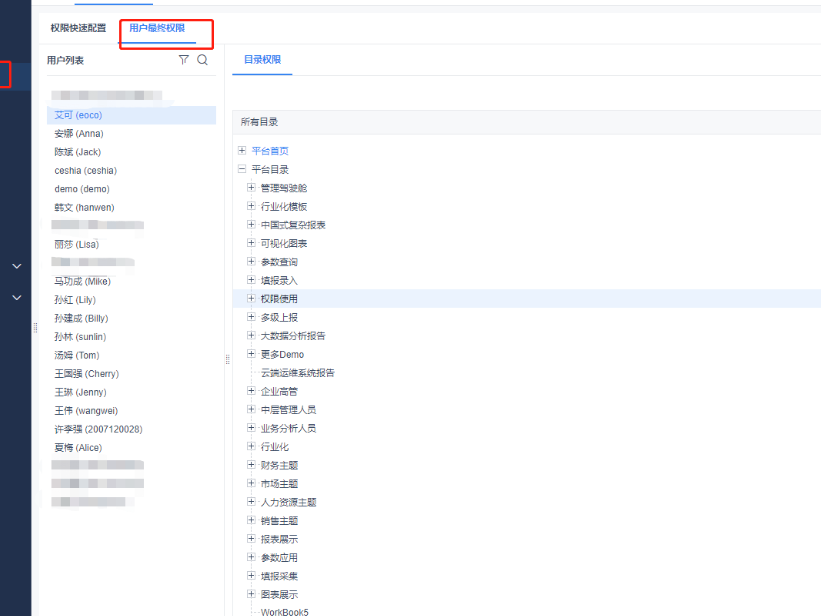The height and width of the screenshot is (616, 821).
Task: Expand the upper sidebar chevron
Action: (17, 266)
